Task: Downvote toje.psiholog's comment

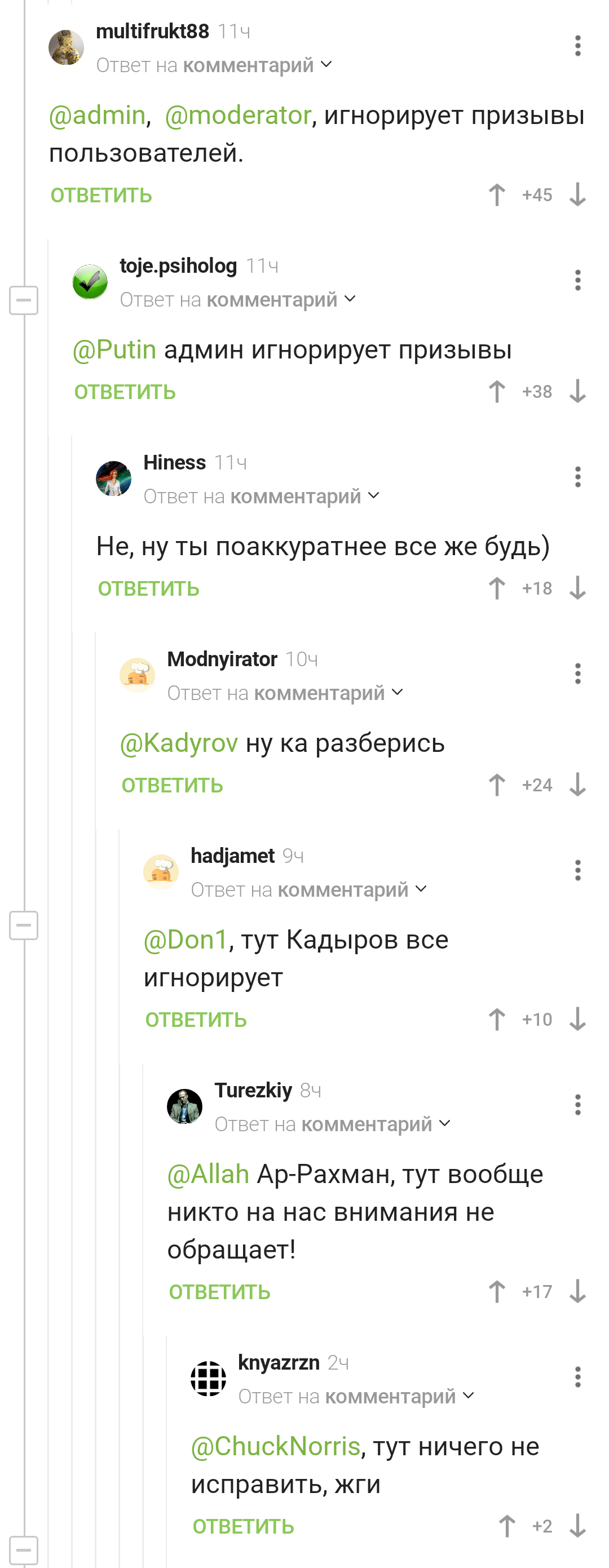Action: click(577, 391)
